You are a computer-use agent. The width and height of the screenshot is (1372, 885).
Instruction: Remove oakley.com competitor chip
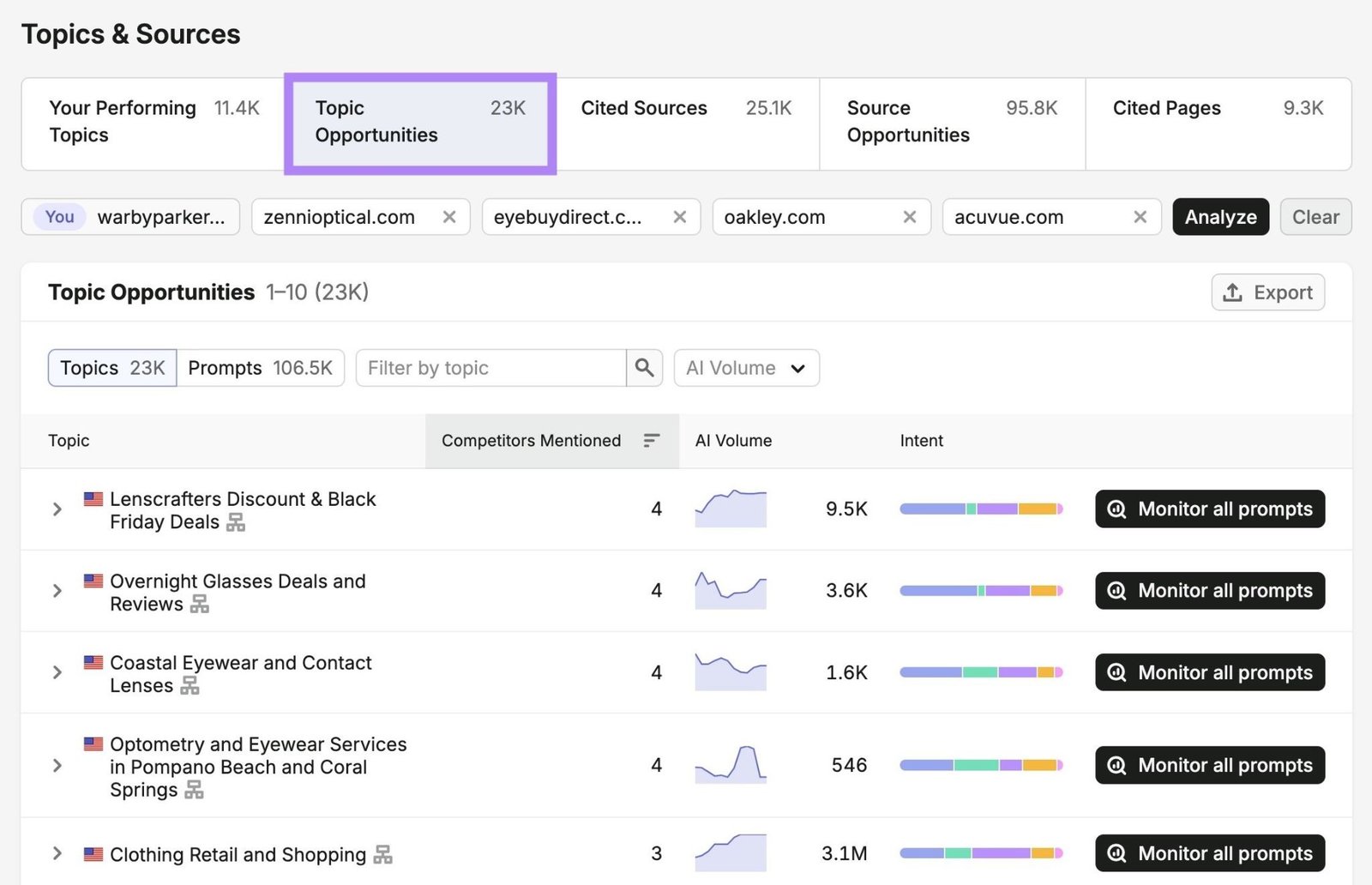910,217
